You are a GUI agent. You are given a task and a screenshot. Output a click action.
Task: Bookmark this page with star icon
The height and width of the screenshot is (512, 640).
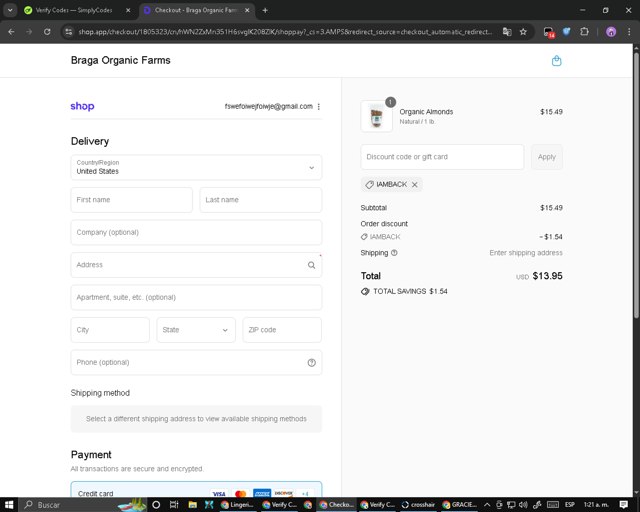pyautogui.click(x=523, y=32)
